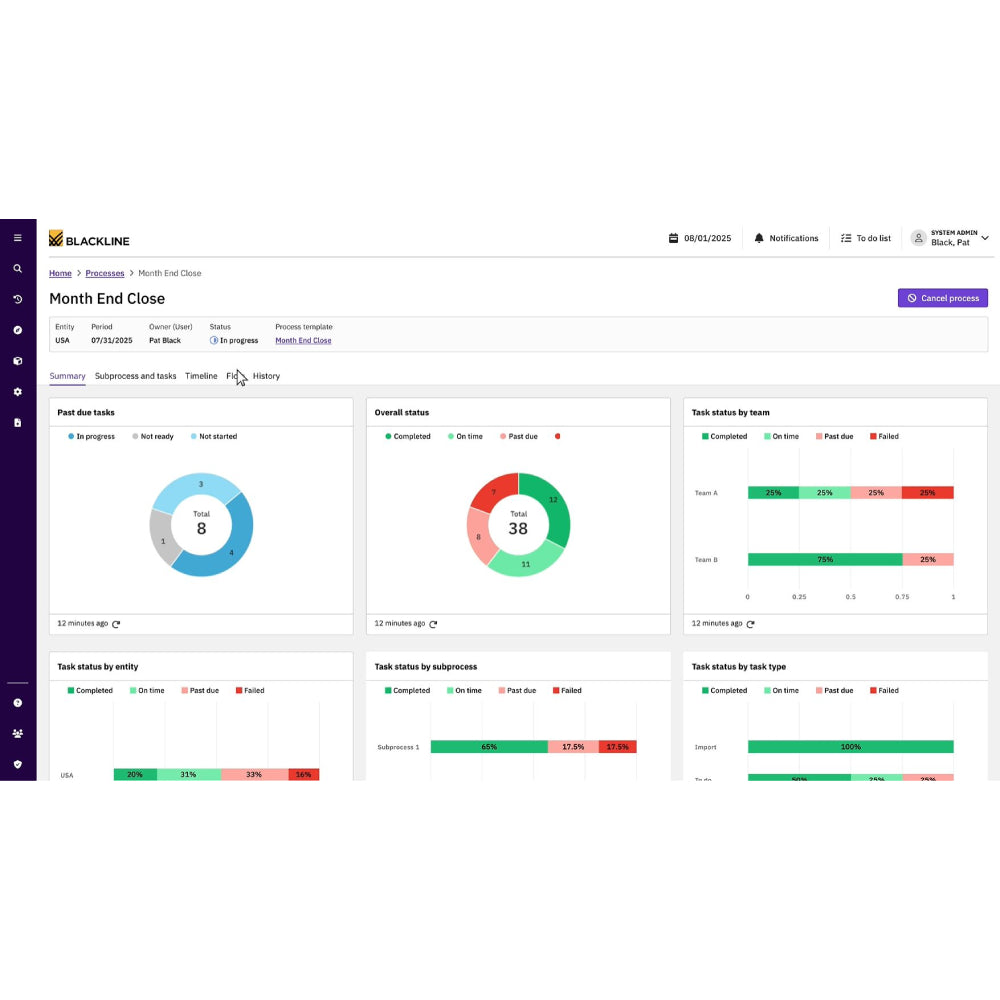
Task: Expand the Black, Pat profile dropdown
Action: click(x=952, y=238)
